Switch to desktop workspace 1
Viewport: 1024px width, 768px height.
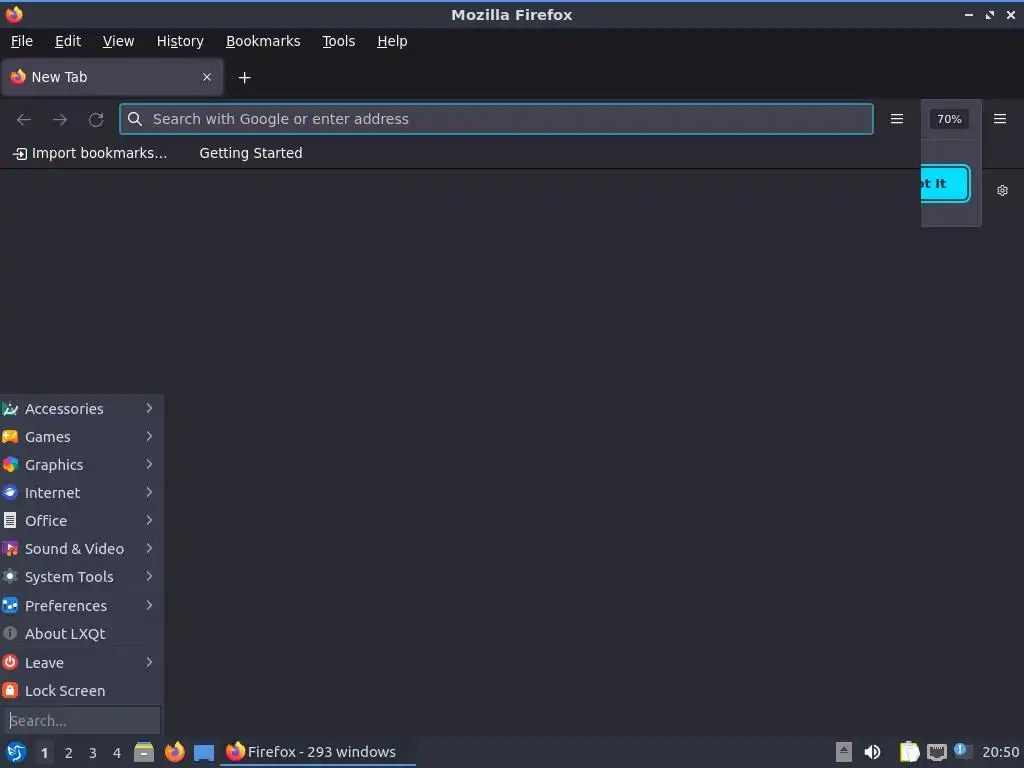(44, 753)
